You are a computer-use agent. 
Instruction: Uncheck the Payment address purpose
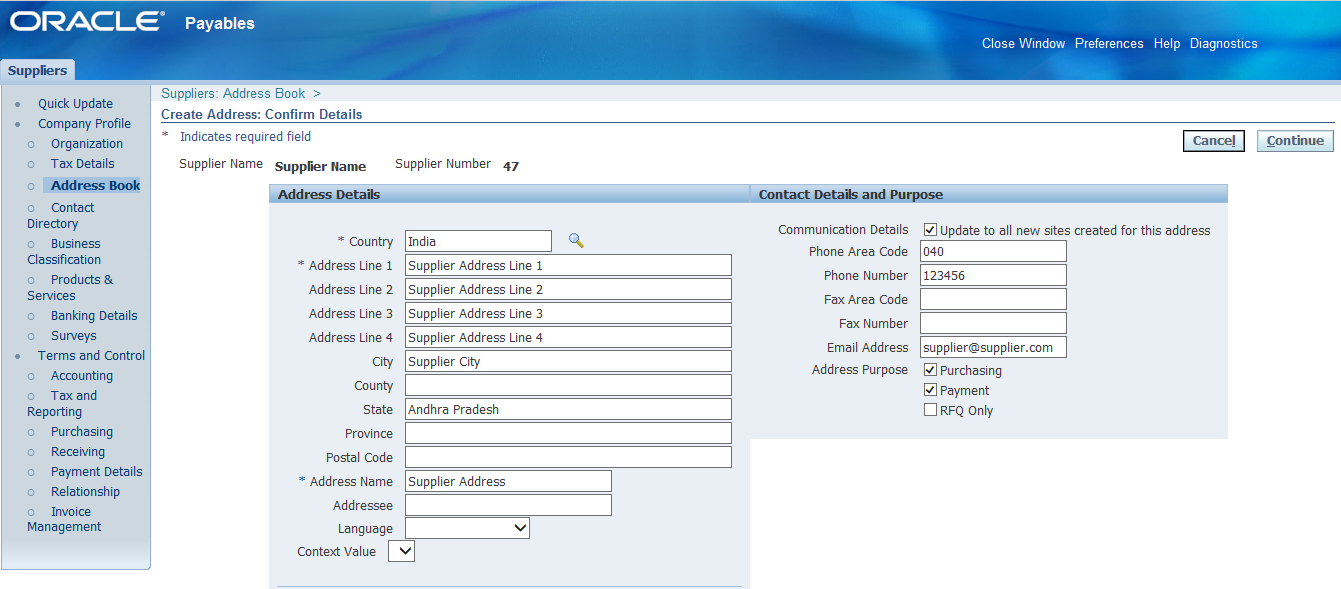(x=930, y=391)
